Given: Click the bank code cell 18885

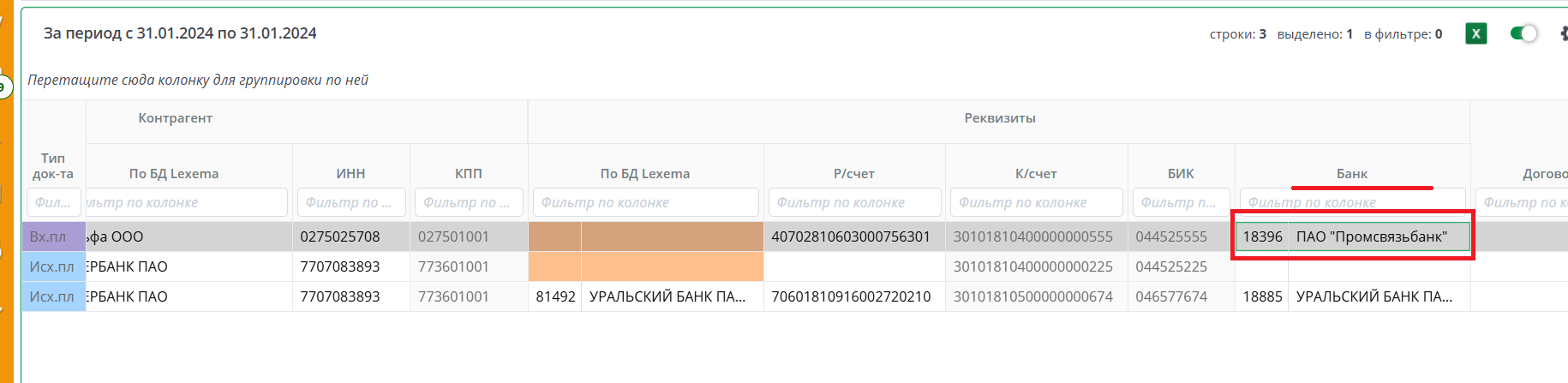Looking at the screenshot, I should pos(1262,296).
